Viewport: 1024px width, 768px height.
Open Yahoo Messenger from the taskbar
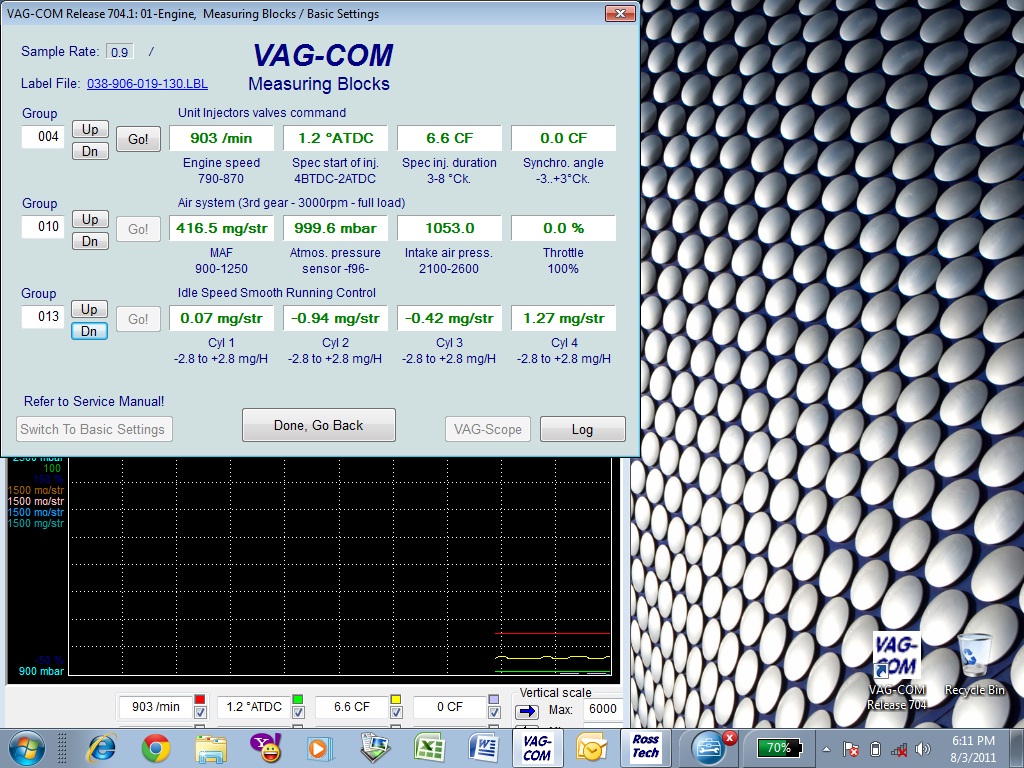[266, 748]
